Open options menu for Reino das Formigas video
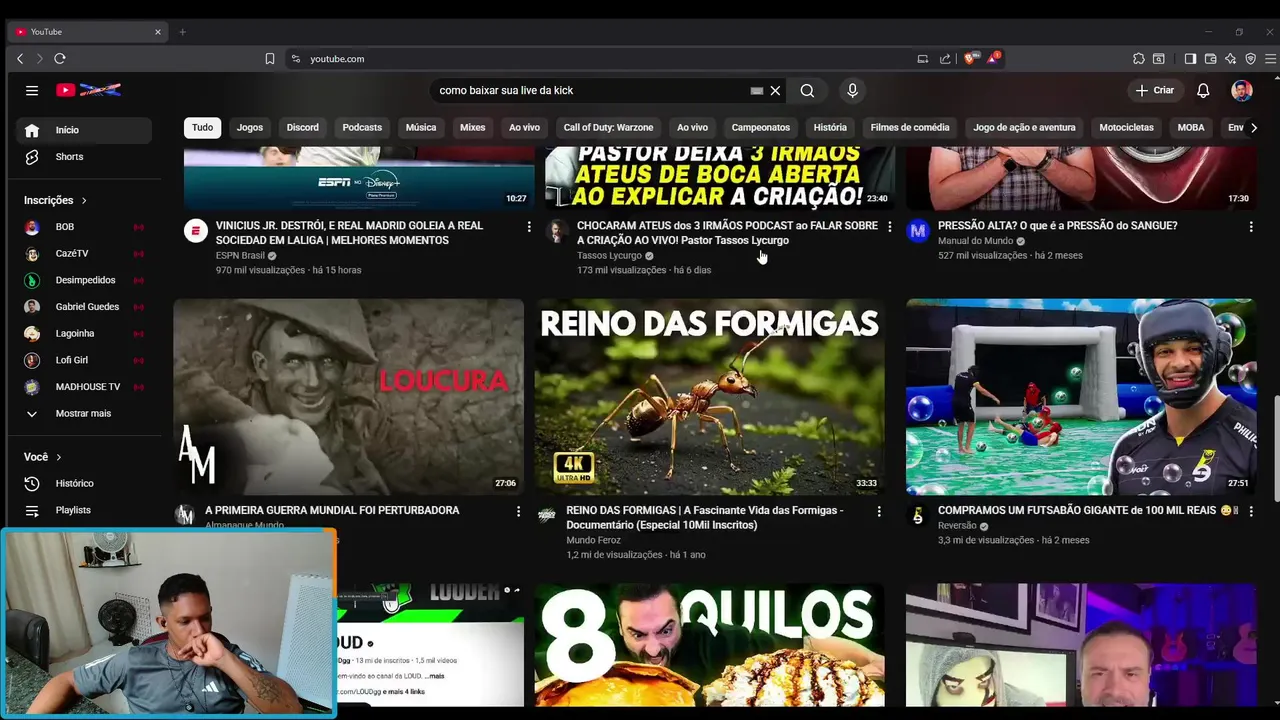The image size is (1280, 720). pos(879,512)
